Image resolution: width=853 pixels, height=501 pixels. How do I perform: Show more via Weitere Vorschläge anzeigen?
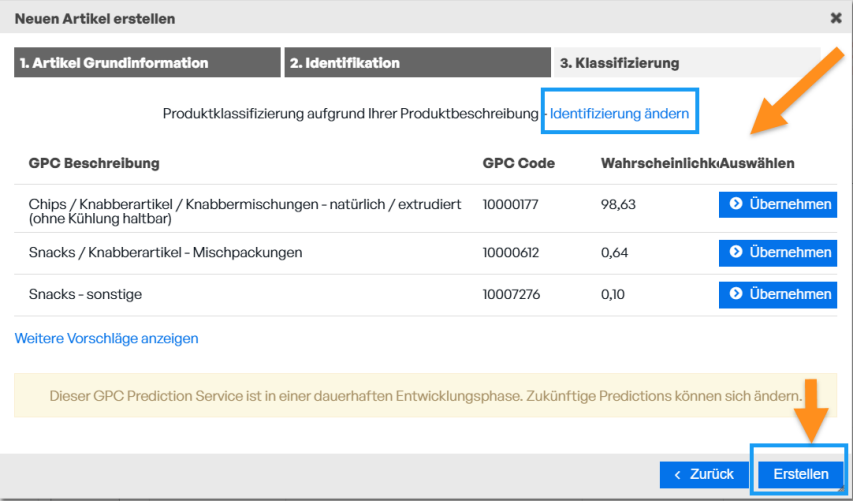pos(106,338)
